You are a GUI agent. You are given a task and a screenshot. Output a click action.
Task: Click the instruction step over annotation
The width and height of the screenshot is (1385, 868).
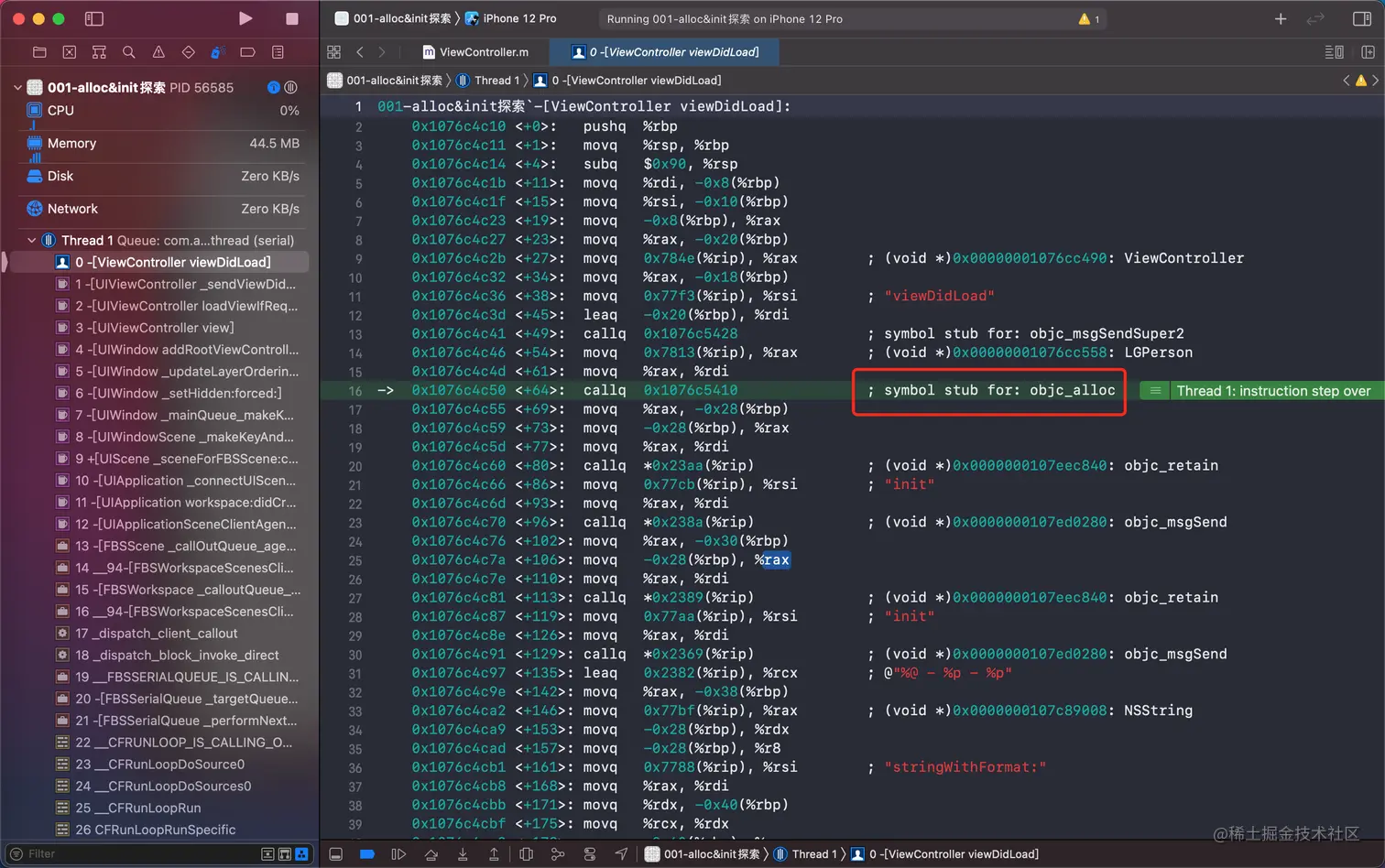click(1262, 391)
